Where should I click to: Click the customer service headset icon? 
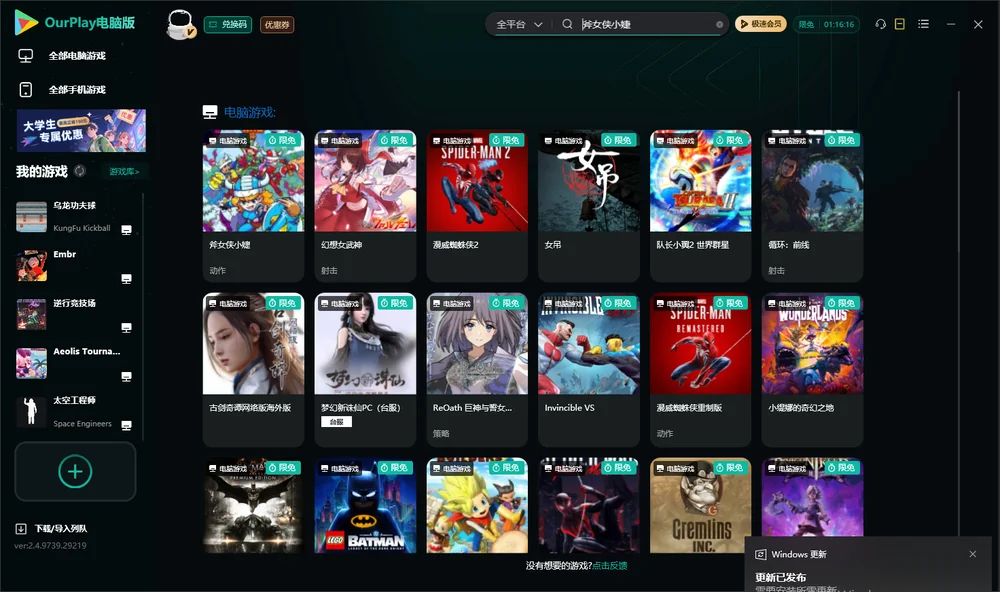[x=880, y=24]
